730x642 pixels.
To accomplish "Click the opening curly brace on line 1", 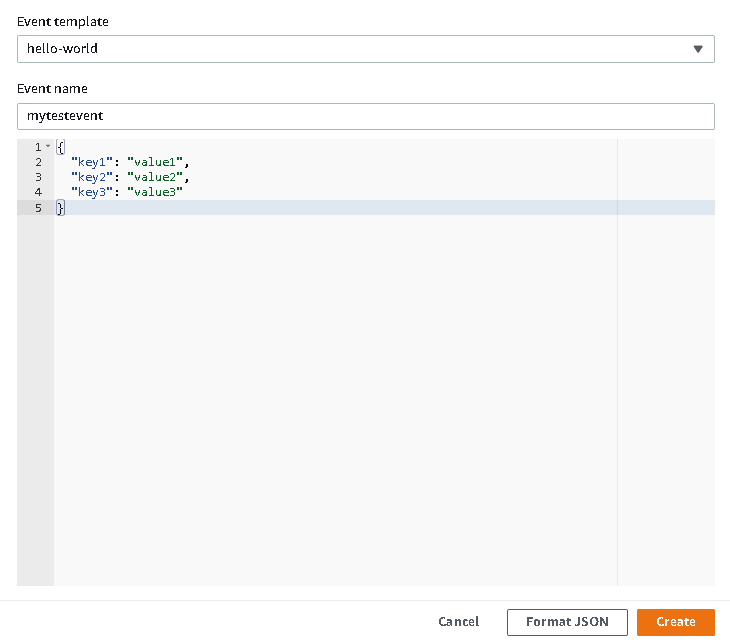I will (x=61, y=147).
